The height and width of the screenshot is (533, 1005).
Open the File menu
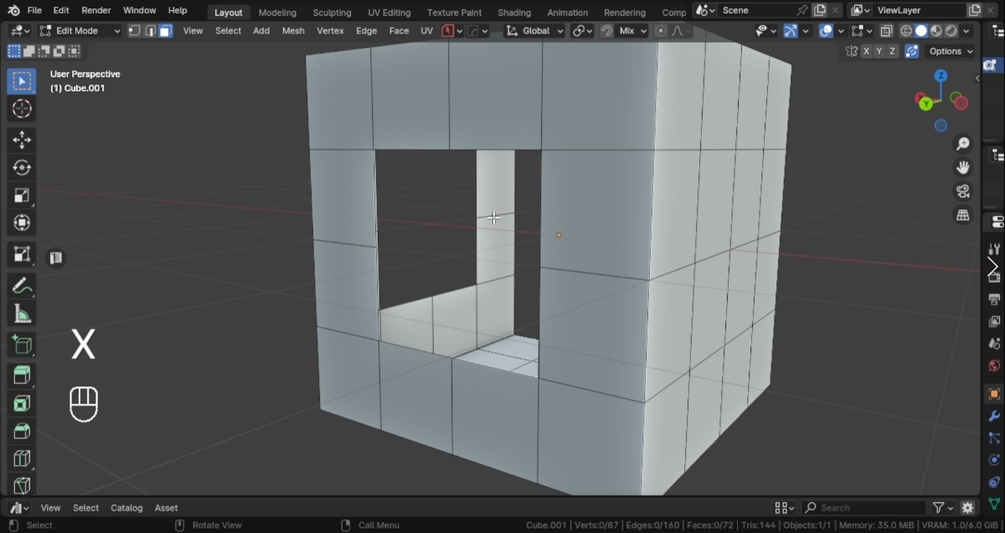click(x=35, y=10)
